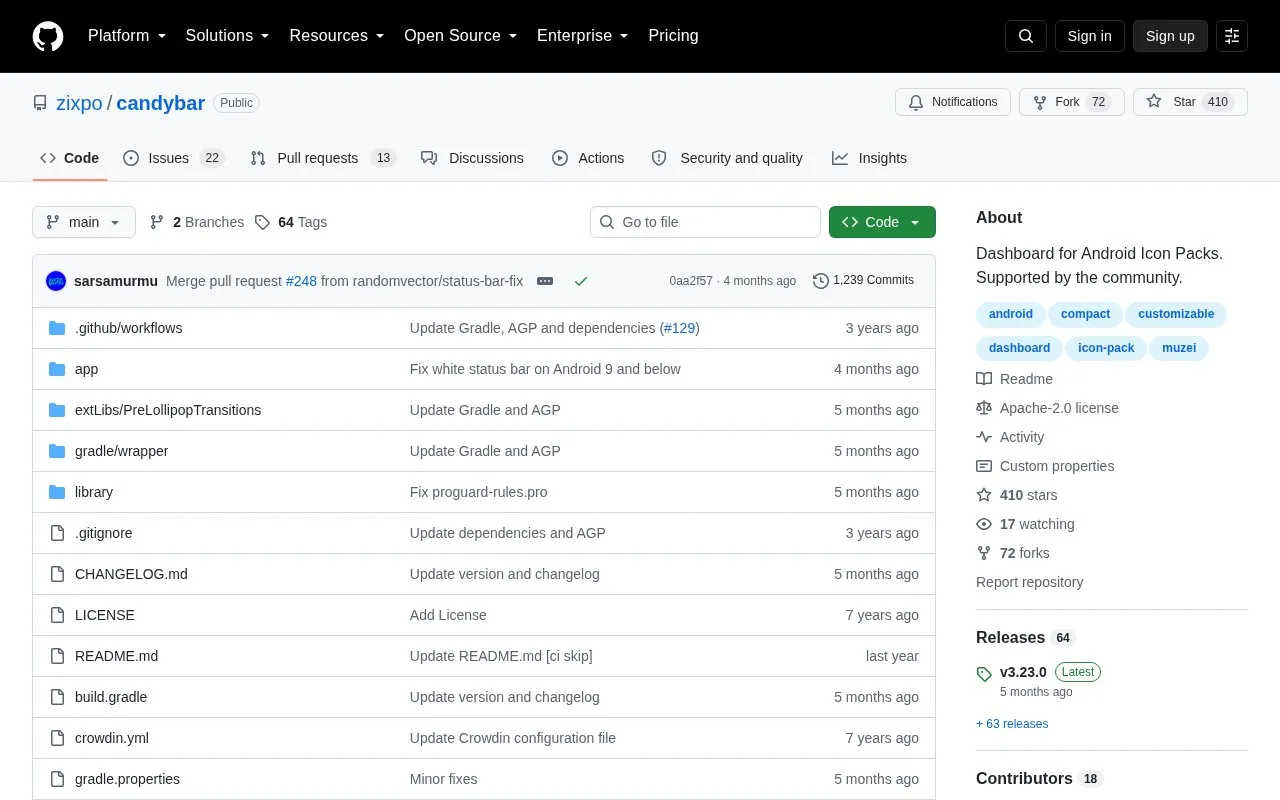Image resolution: width=1280 pixels, height=800 pixels.
Task: Open the GitHub homepage logo
Action: [x=48, y=36]
